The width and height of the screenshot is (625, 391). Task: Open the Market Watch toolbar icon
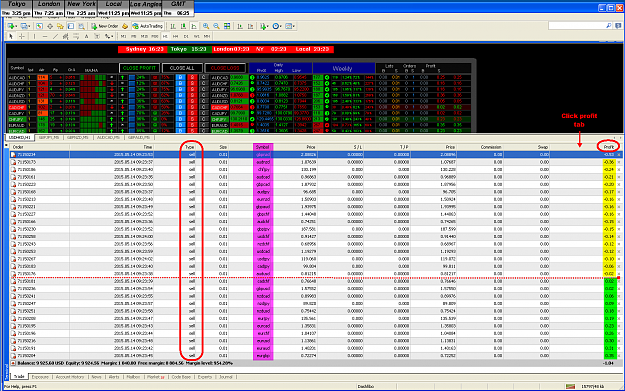39,26
